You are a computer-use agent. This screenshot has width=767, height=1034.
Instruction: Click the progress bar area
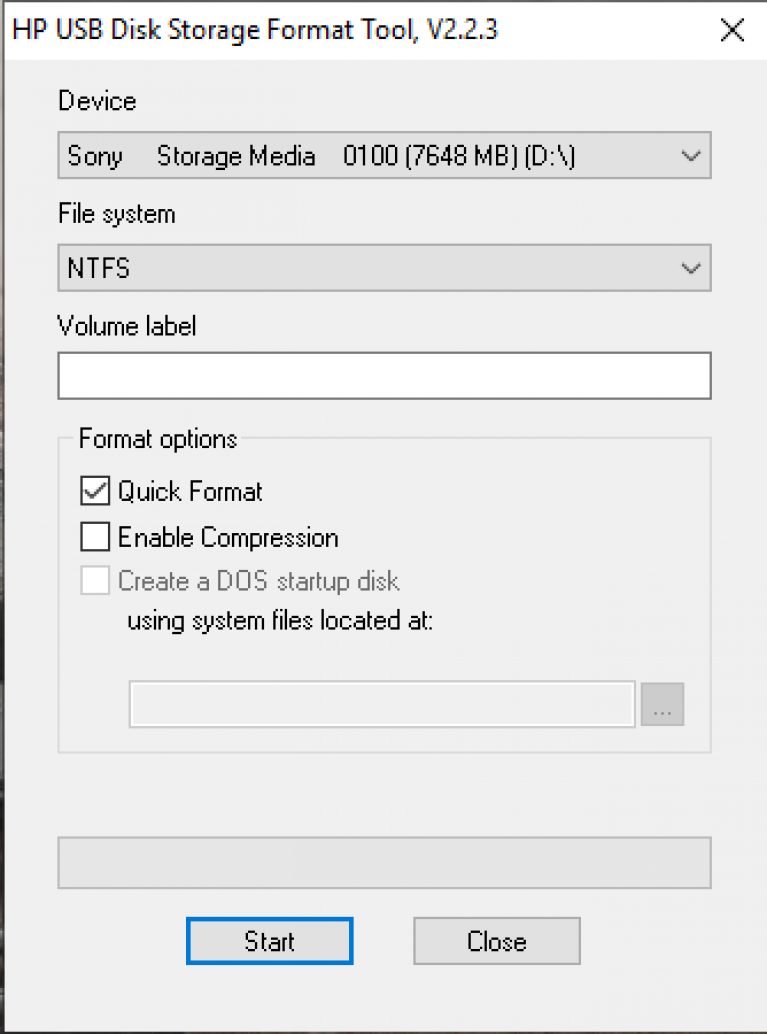click(384, 862)
